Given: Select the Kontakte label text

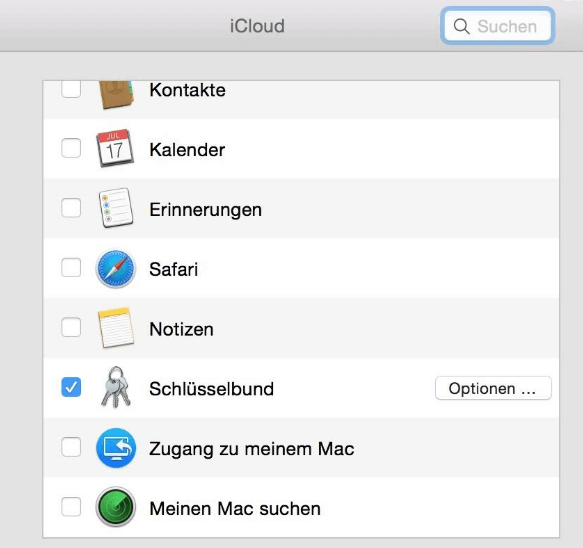Looking at the screenshot, I should click(x=187, y=90).
